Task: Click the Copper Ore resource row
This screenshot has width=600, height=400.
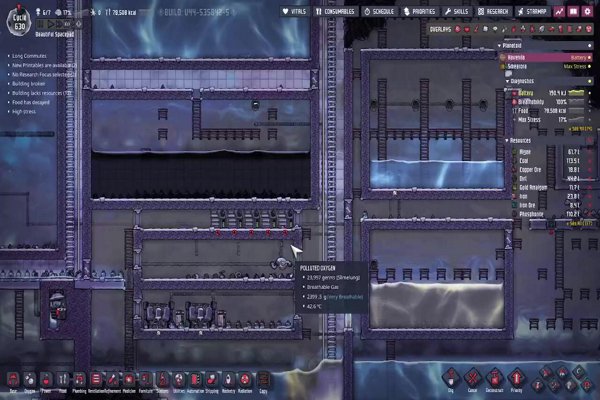Action: [x=551, y=170]
